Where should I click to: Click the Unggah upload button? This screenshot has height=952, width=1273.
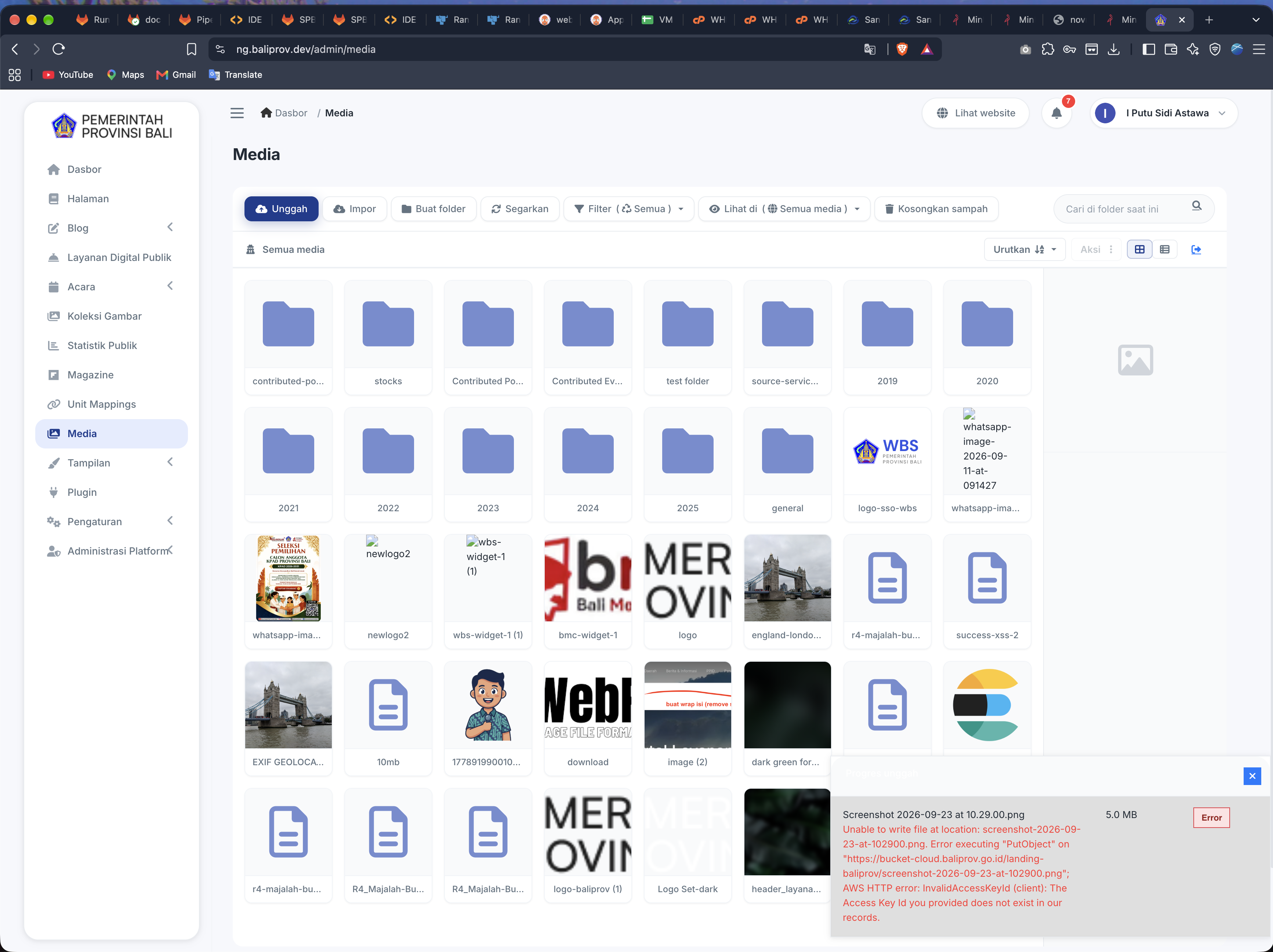(x=282, y=209)
